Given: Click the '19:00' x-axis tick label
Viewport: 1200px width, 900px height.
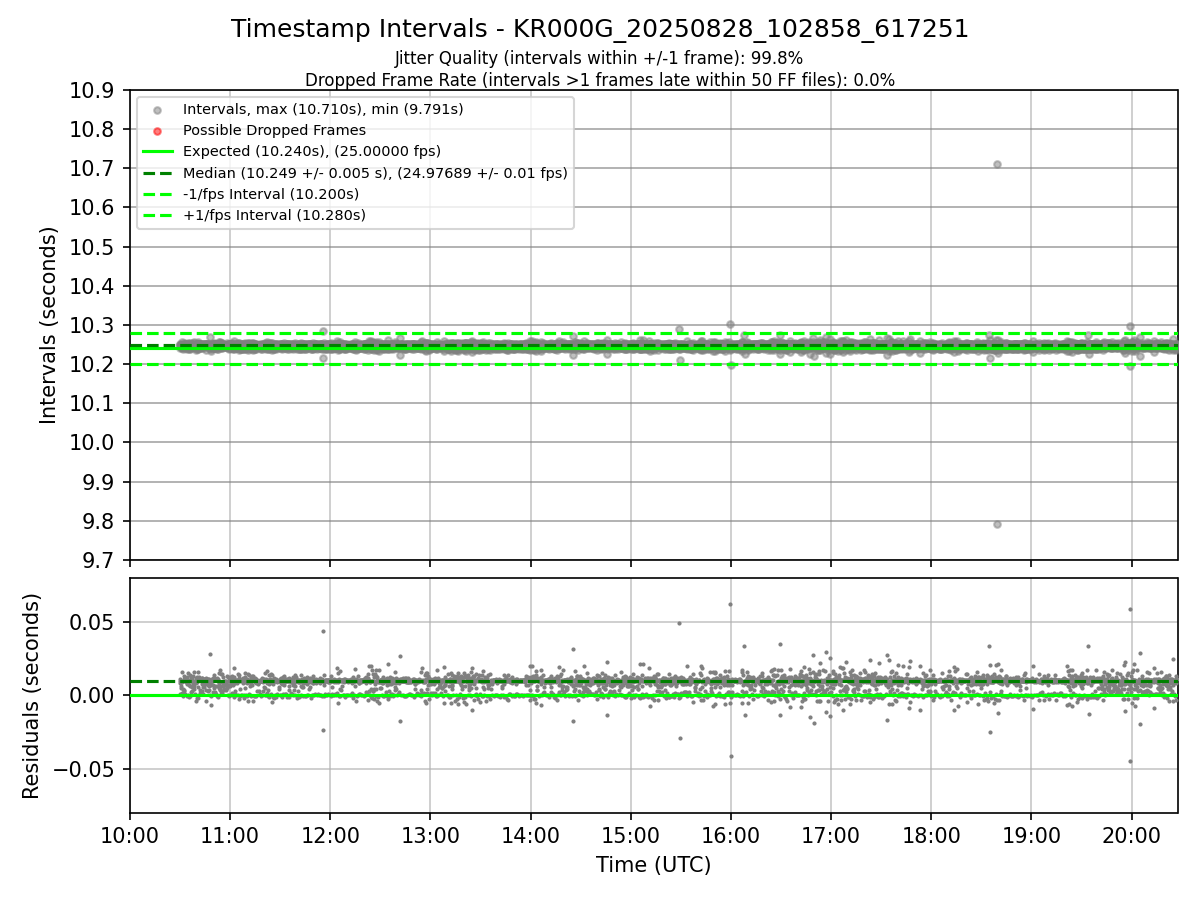Looking at the screenshot, I should click(1031, 835).
